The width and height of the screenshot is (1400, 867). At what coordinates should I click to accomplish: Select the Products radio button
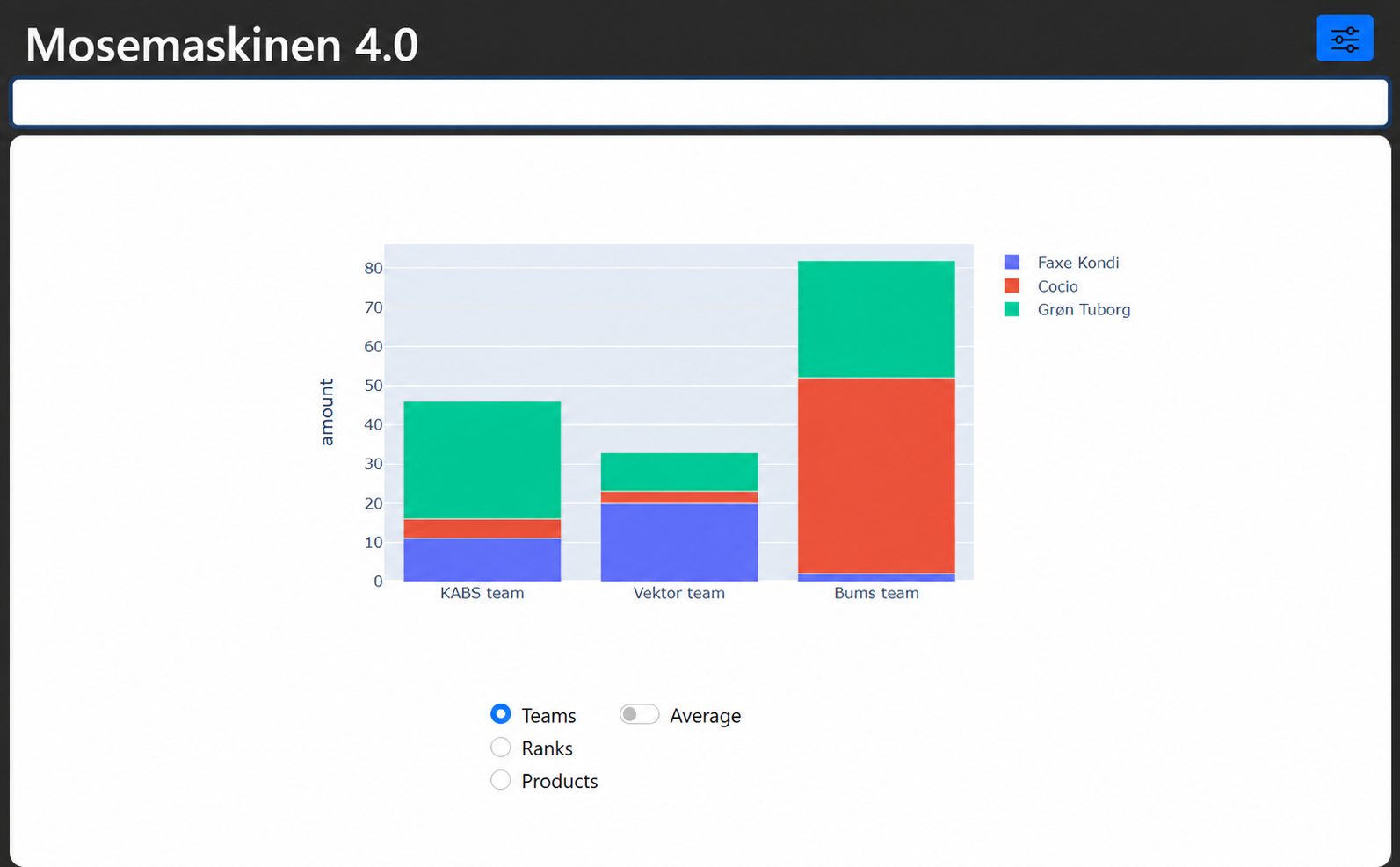pyautogui.click(x=500, y=779)
